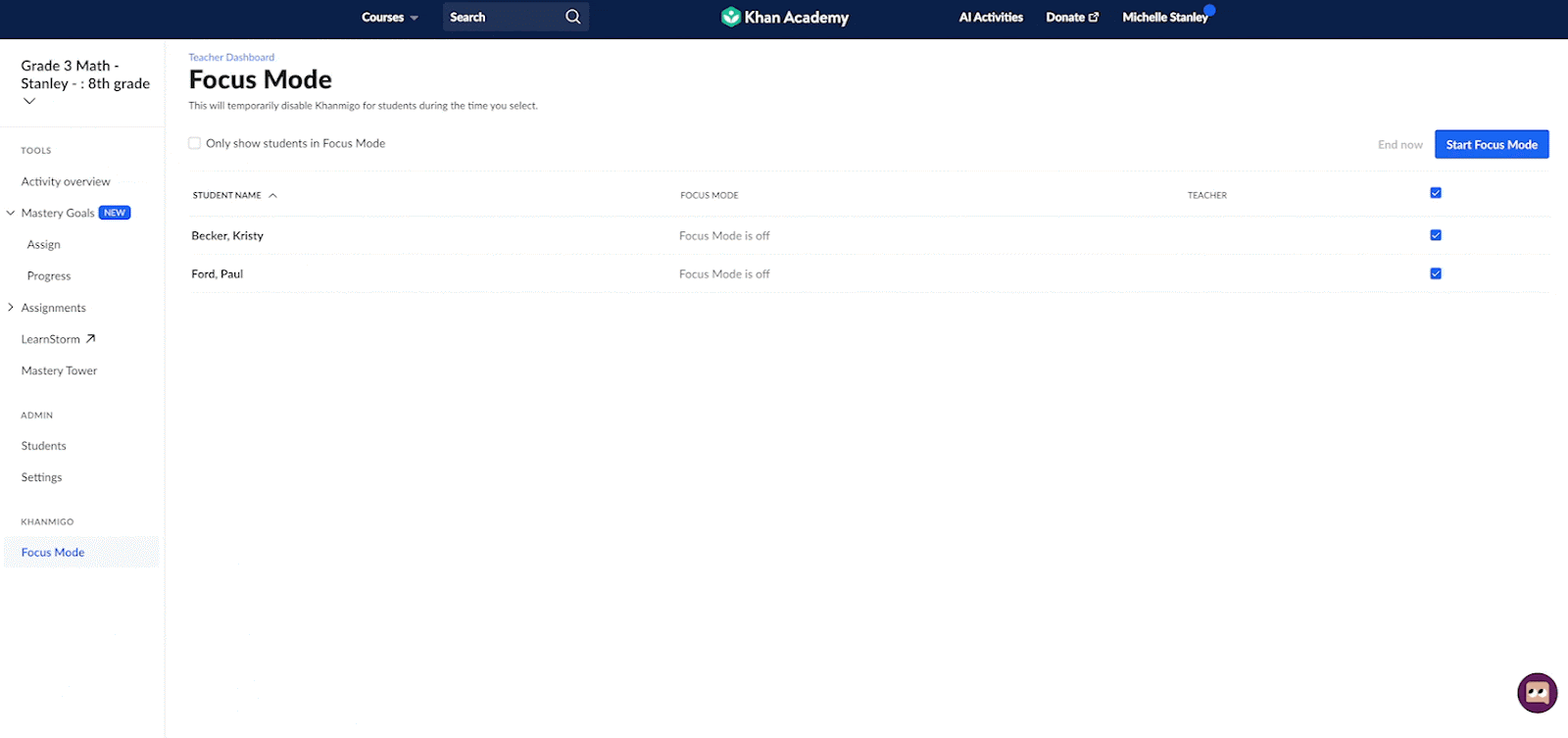The image size is (1568, 738).
Task: Click the Teacher column header
Action: (x=1207, y=195)
